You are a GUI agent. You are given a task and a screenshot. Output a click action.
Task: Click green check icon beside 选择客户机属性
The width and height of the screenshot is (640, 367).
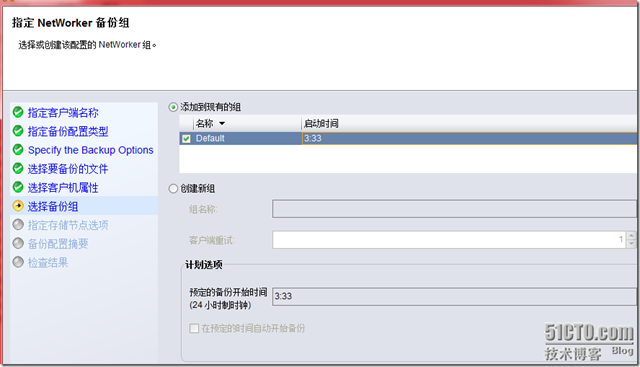click(x=18, y=187)
